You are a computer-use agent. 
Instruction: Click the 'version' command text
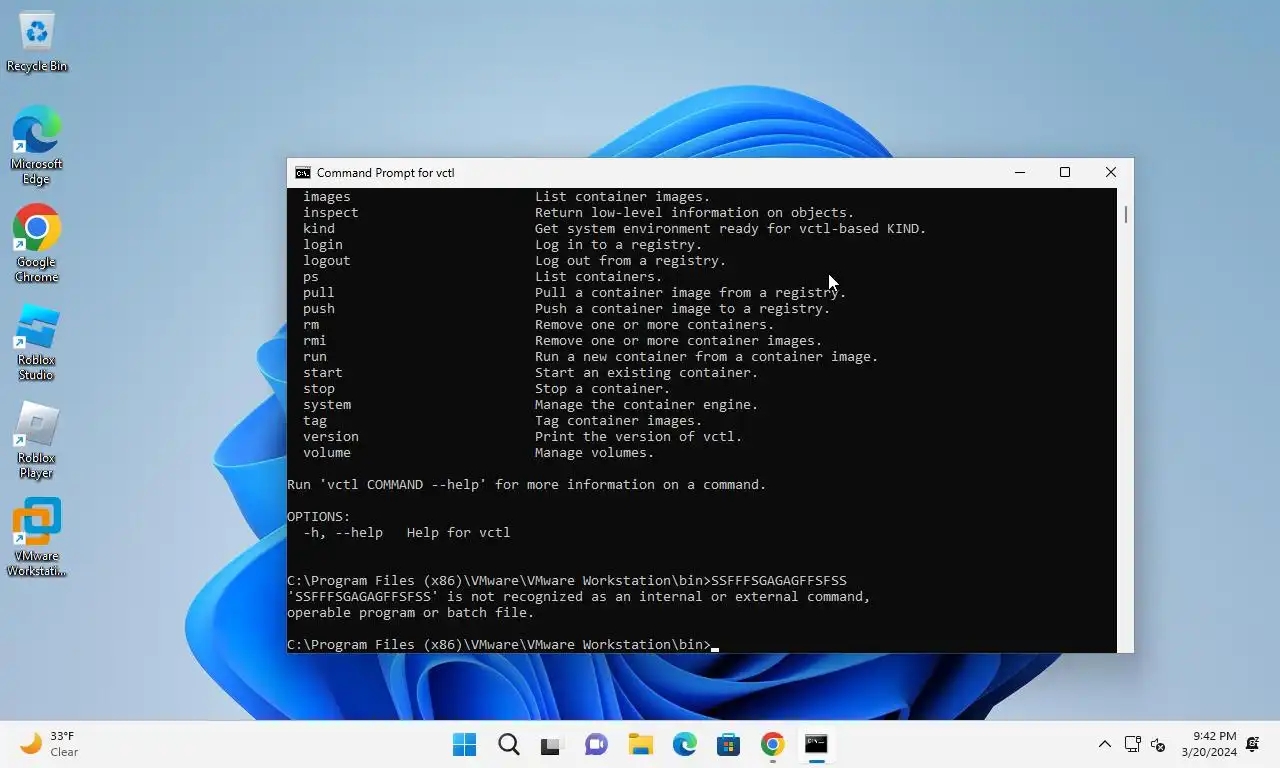click(x=331, y=437)
